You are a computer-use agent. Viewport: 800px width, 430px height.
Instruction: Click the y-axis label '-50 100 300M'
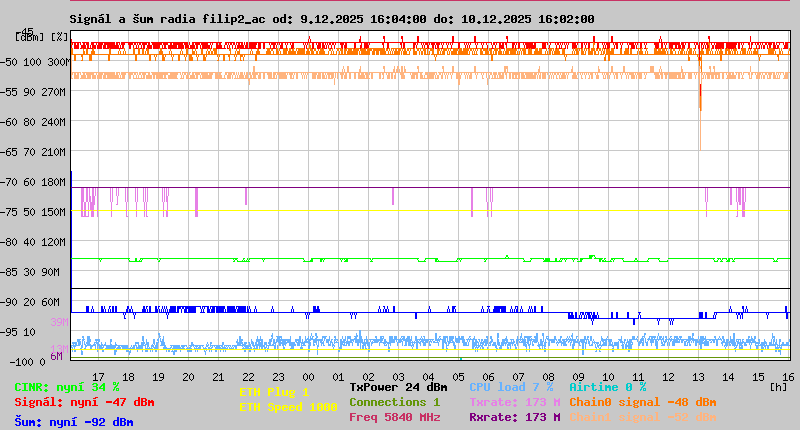click(35, 62)
